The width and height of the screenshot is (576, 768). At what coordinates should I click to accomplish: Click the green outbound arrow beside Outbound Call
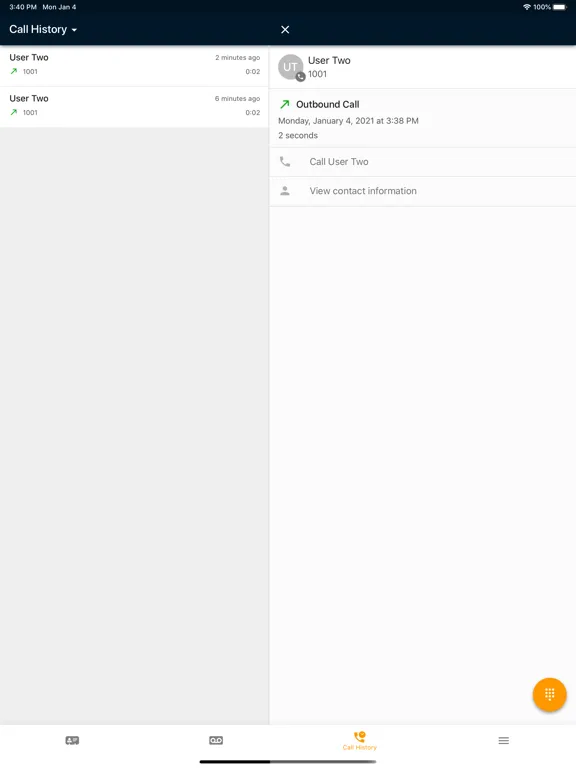coord(285,104)
